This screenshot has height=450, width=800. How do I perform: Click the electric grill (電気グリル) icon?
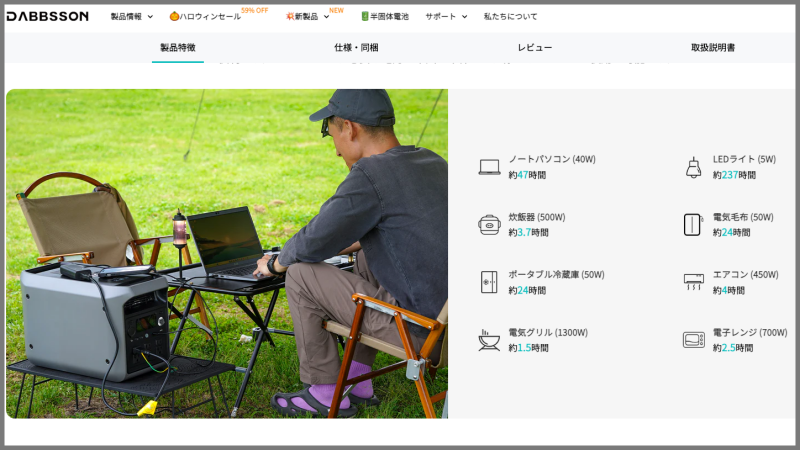[x=489, y=340]
